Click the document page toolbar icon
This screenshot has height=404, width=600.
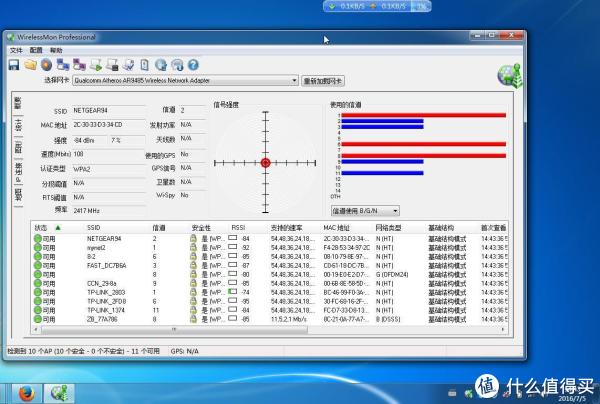pos(144,65)
